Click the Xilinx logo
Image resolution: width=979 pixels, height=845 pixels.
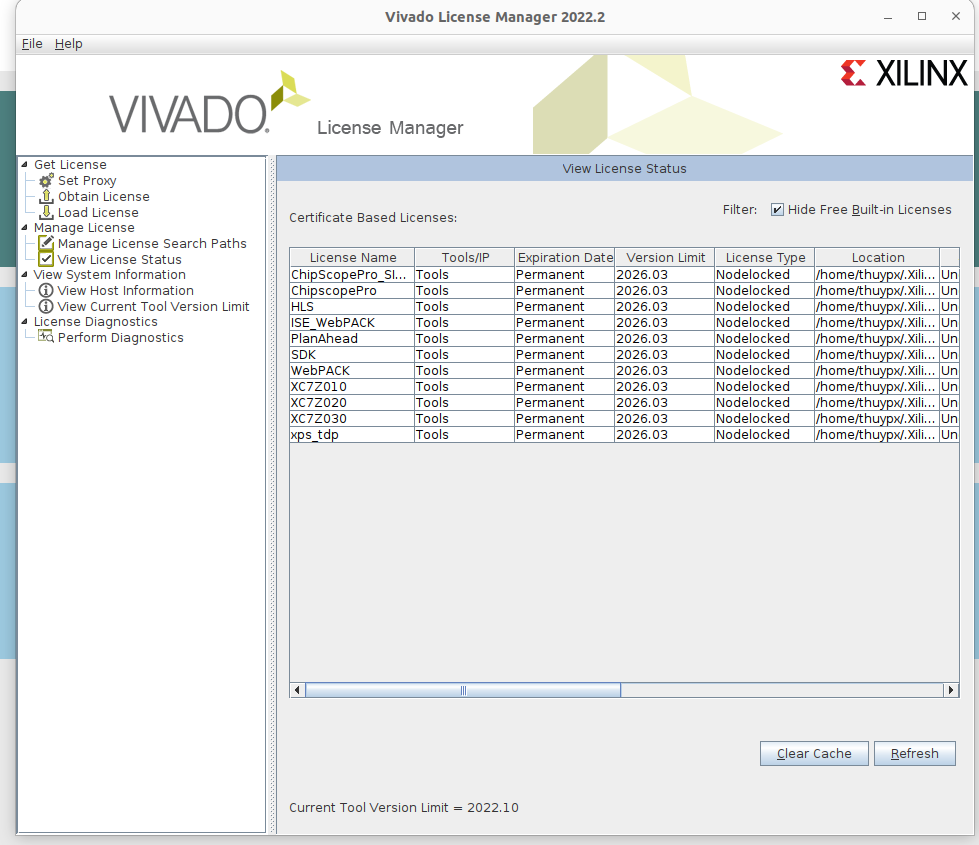point(903,73)
